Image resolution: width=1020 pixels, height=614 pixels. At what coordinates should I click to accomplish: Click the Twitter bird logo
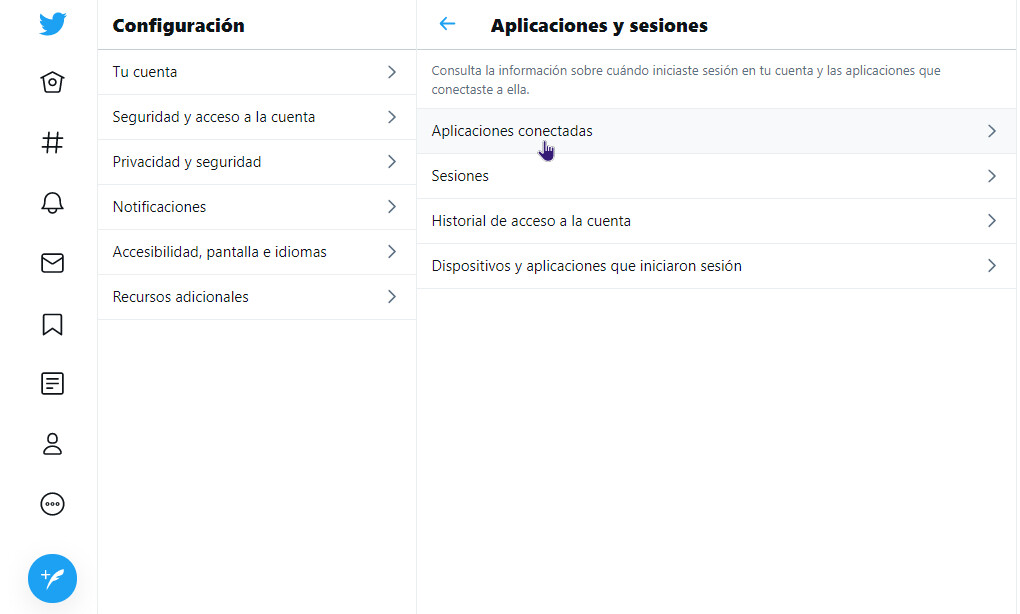(x=52, y=22)
